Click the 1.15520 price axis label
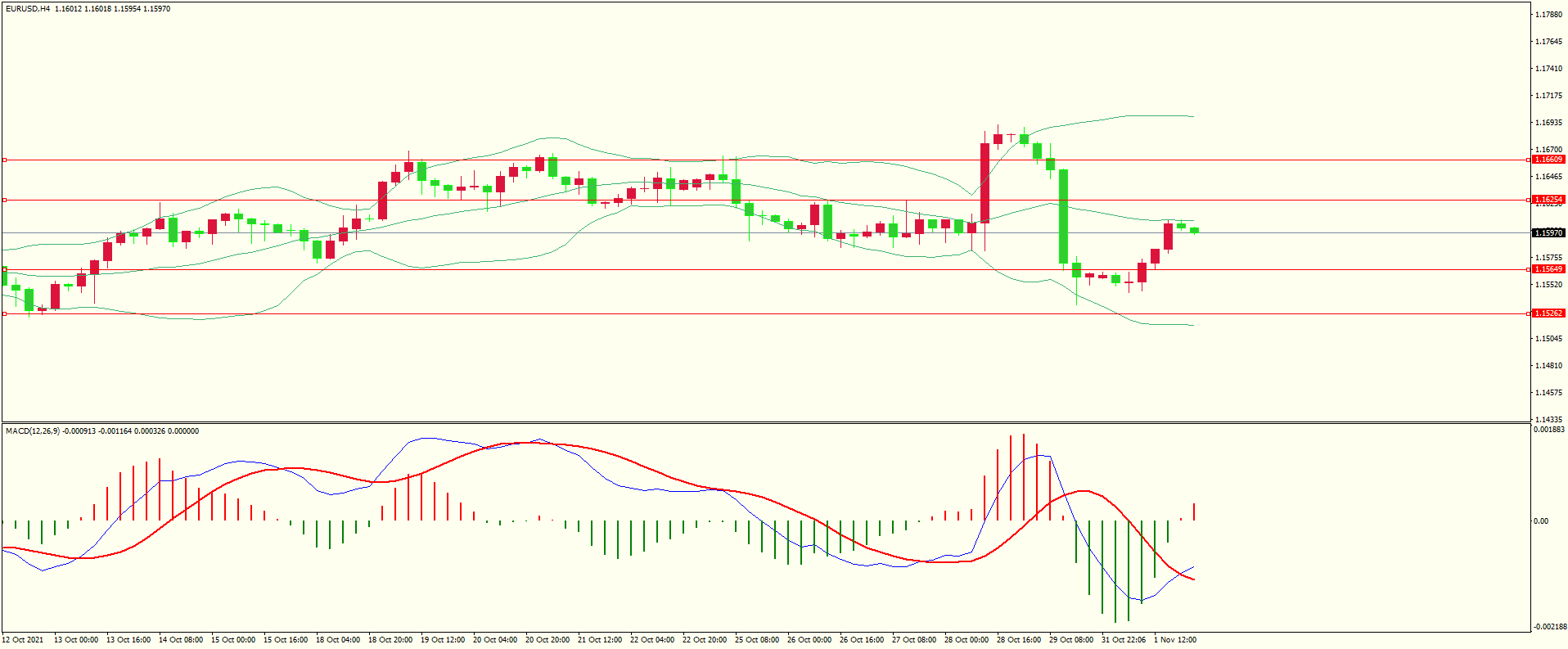 point(1548,285)
